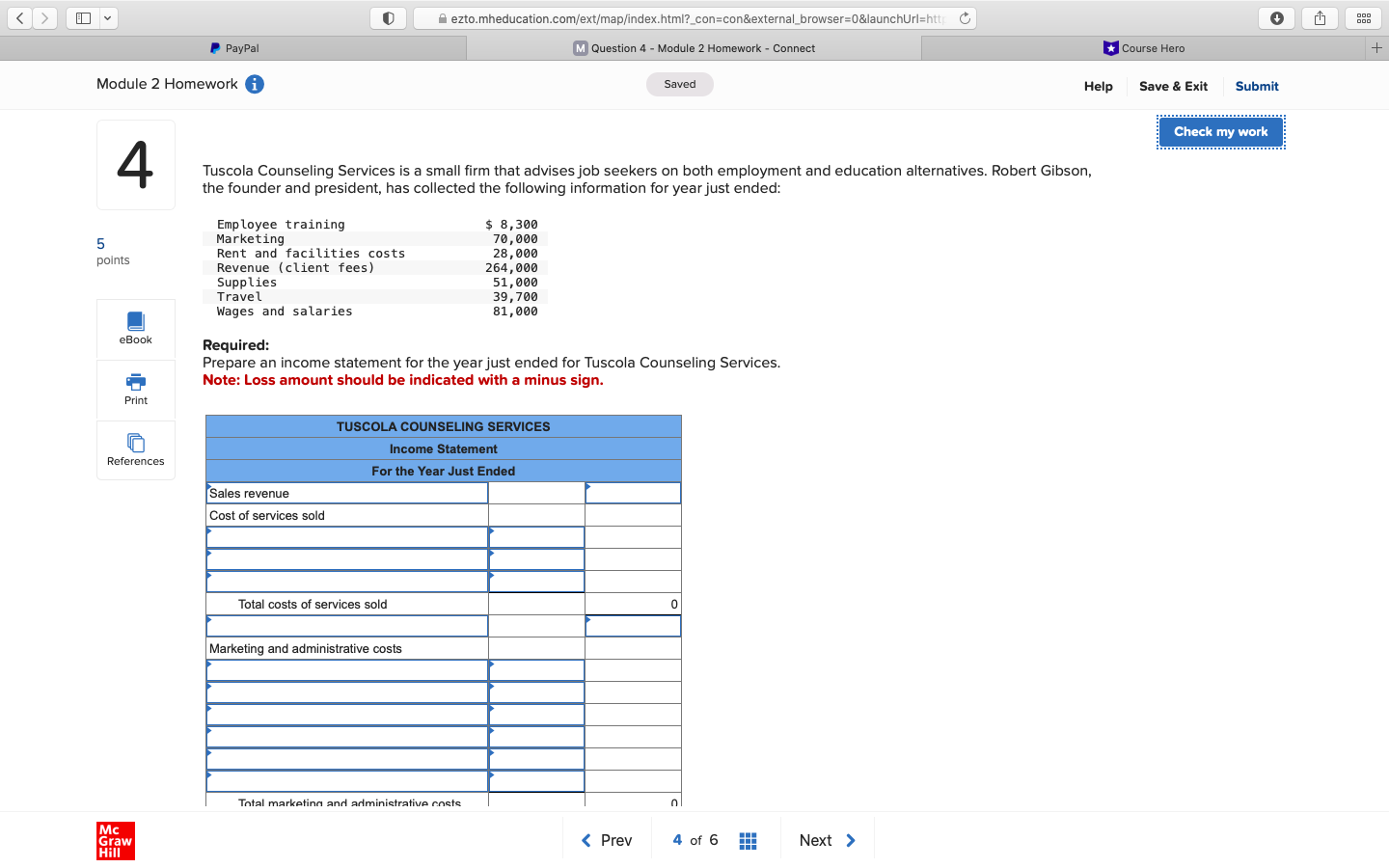Image resolution: width=1389 pixels, height=868 pixels.
Task: Click first amount cell under Marketing and administrative costs
Action: pyautogui.click(x=536, y=670)
